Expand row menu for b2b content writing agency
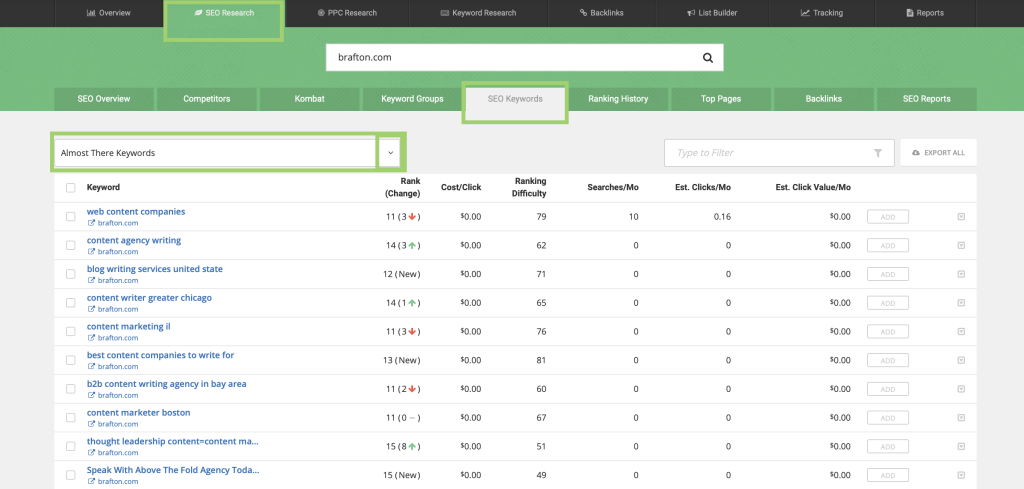1024x489 pixels. click(x=961, y=389)
